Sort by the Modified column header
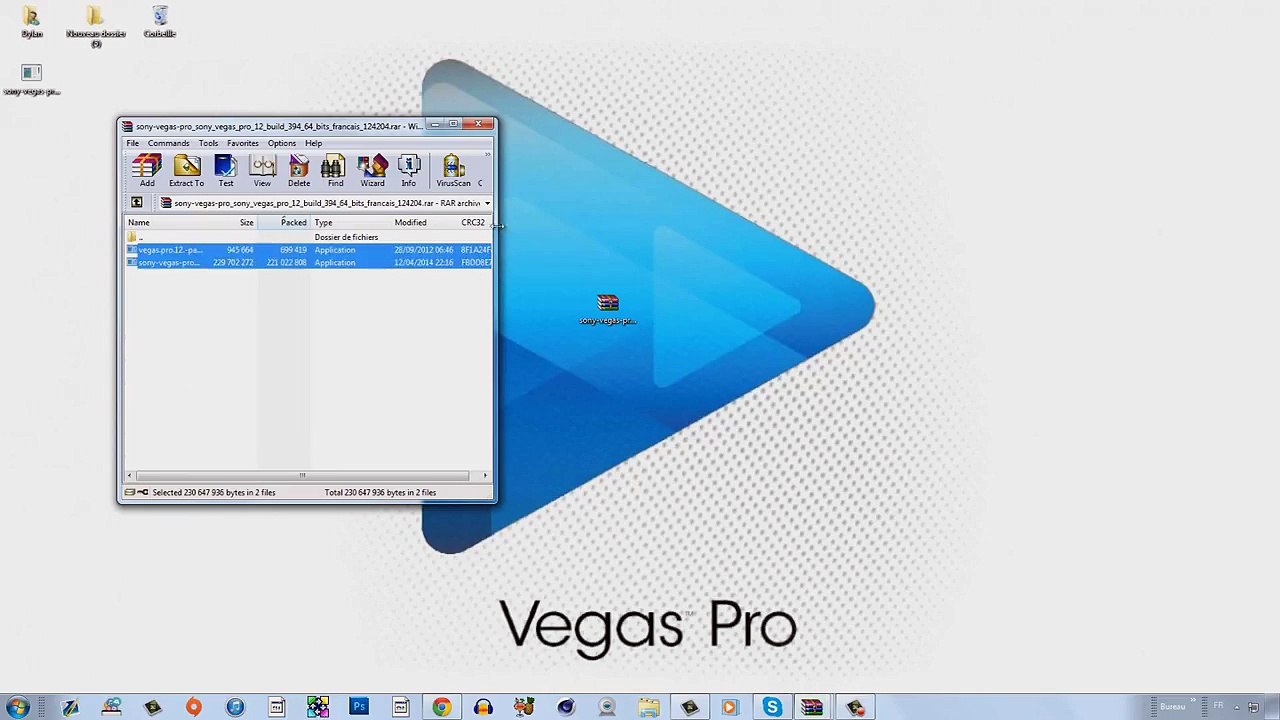 pyautogui.click(x=424, y=222)
